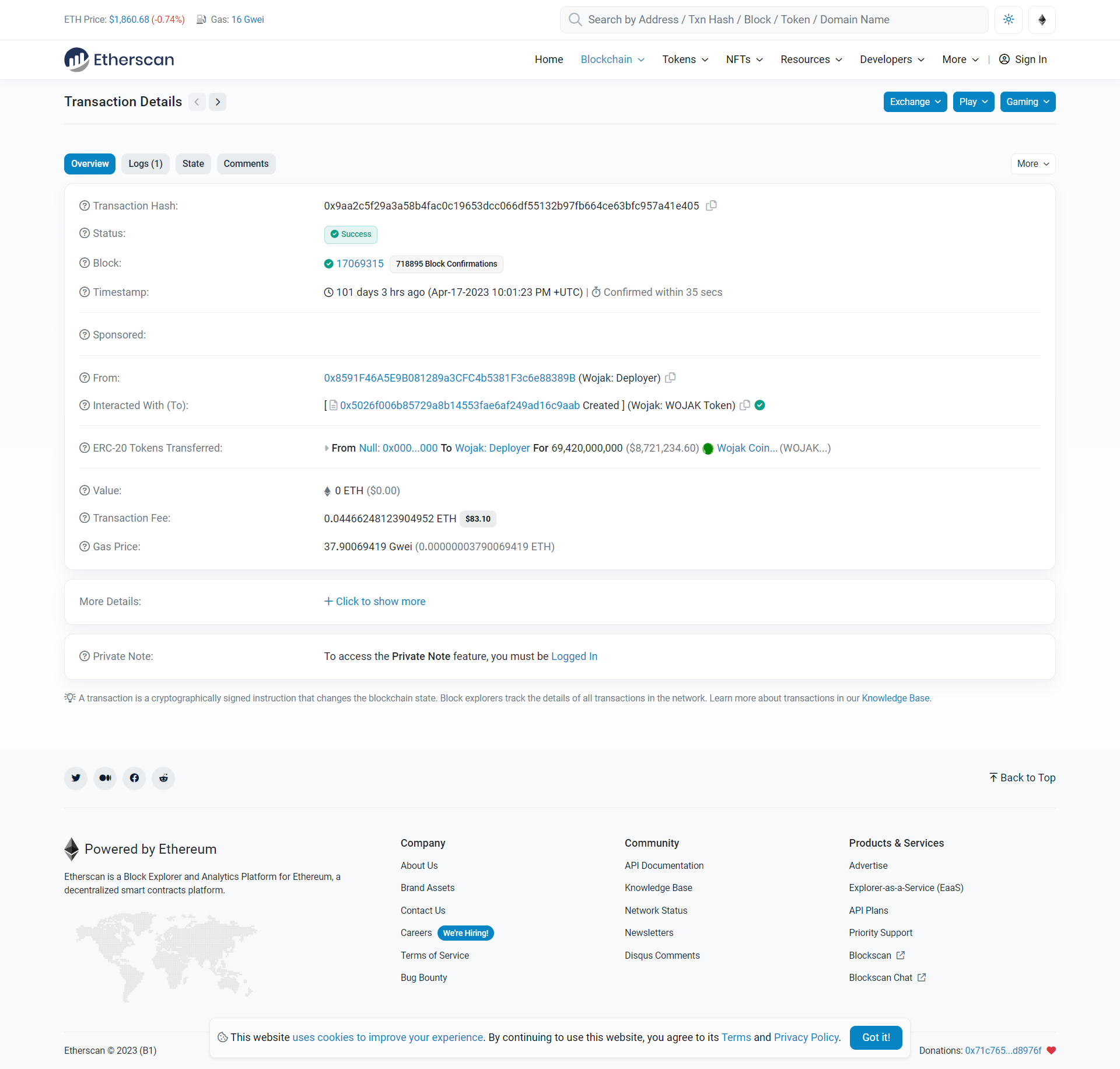Screen dimensions: 1120x1069
Task: Open the Reddit icon in footer
Action: [163, 778]
